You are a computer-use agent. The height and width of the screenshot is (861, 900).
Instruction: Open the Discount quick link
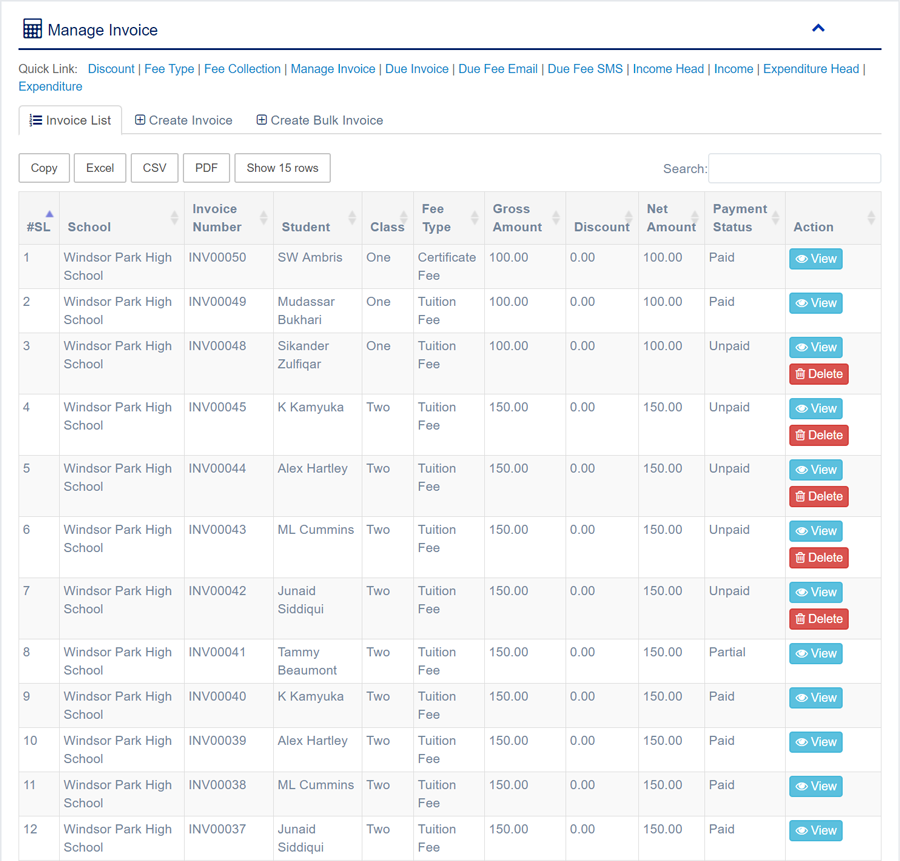pos(111,69)
